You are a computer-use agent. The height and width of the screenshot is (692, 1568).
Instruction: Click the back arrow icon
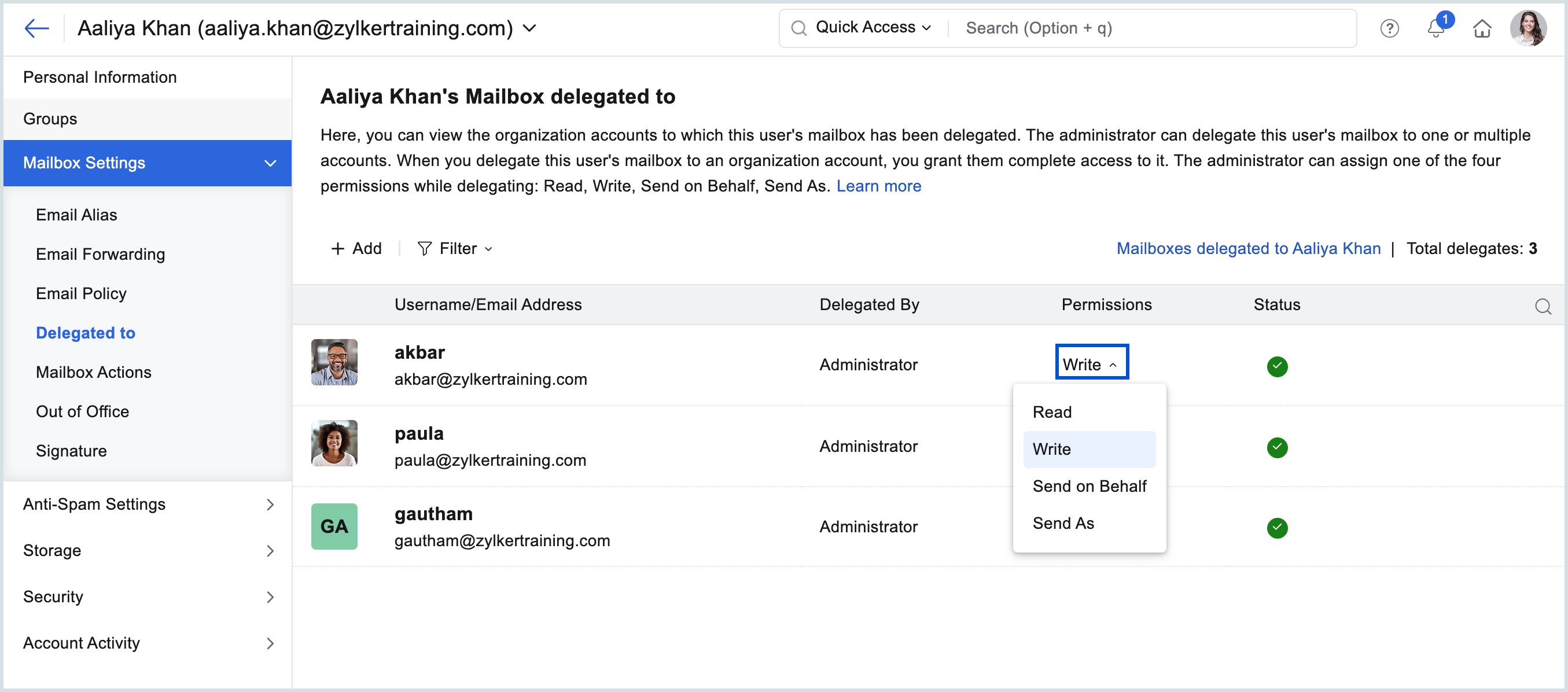[36, 28]
